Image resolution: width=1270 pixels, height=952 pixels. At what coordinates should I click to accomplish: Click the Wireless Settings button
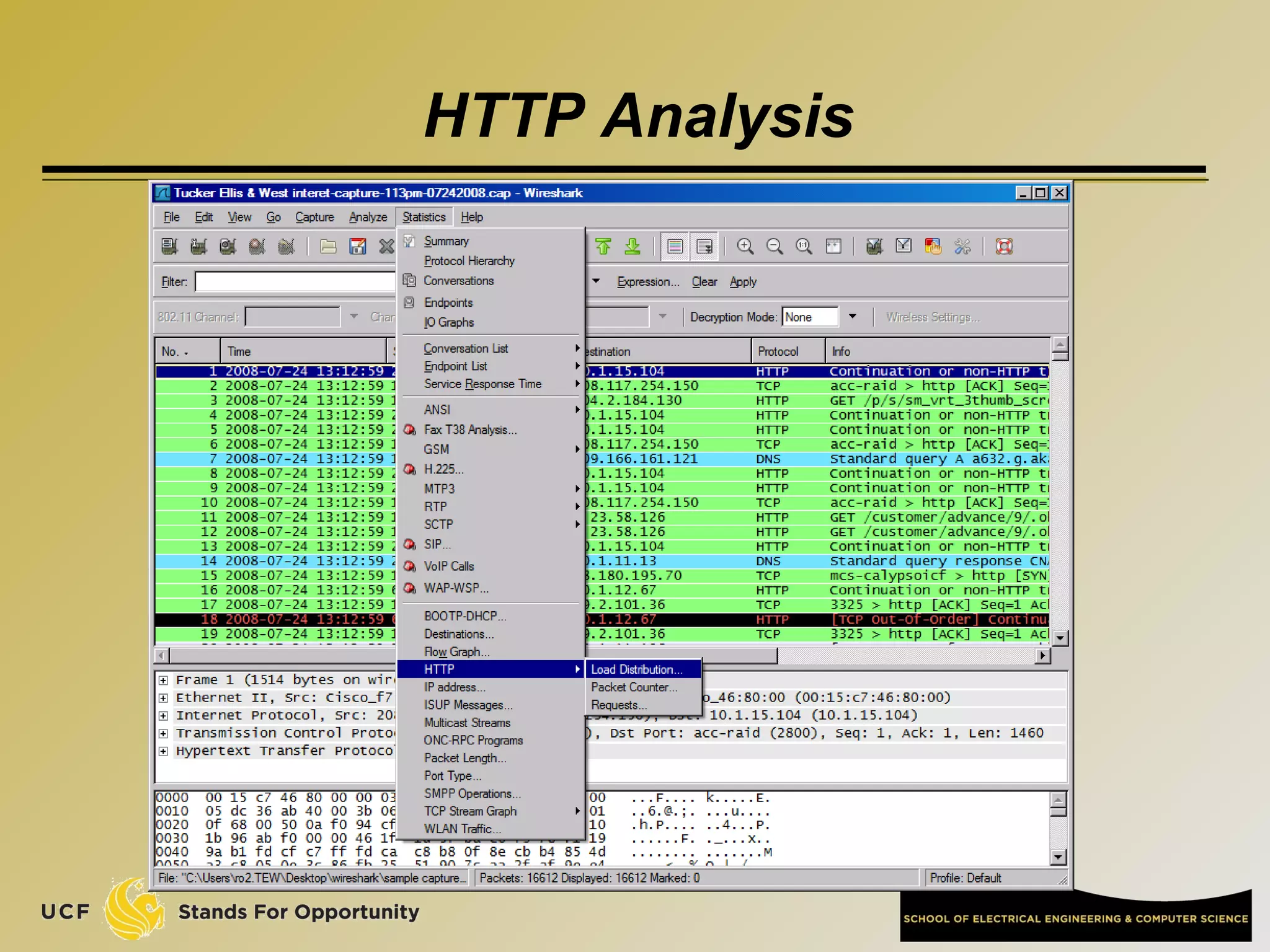pyautogui.click(x=933, y=317)
